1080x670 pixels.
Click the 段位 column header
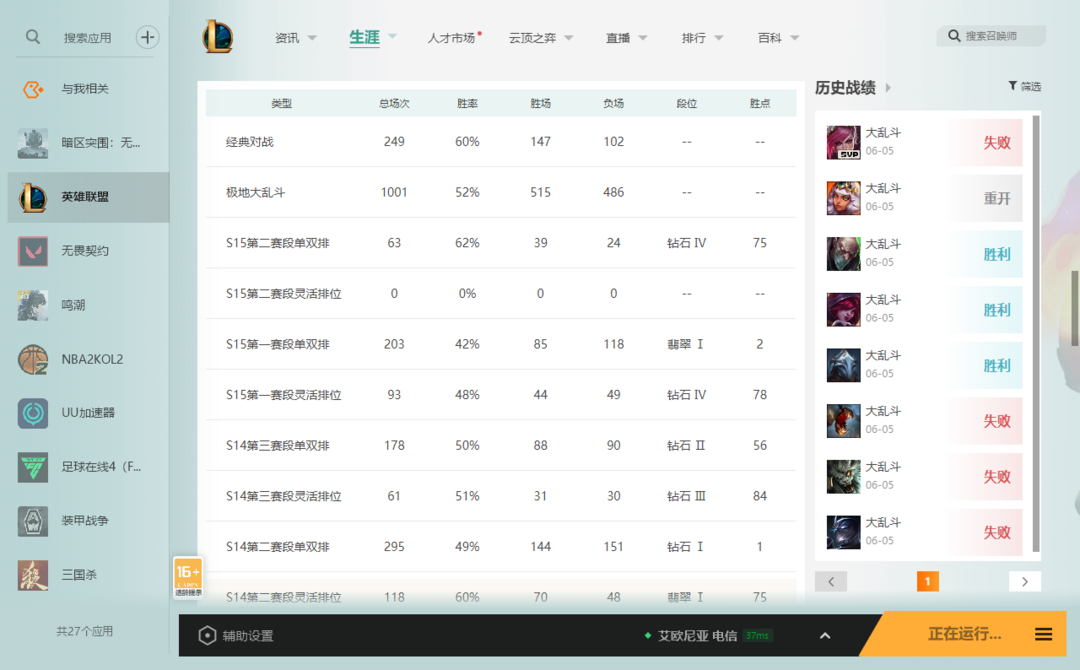[687, 103]
